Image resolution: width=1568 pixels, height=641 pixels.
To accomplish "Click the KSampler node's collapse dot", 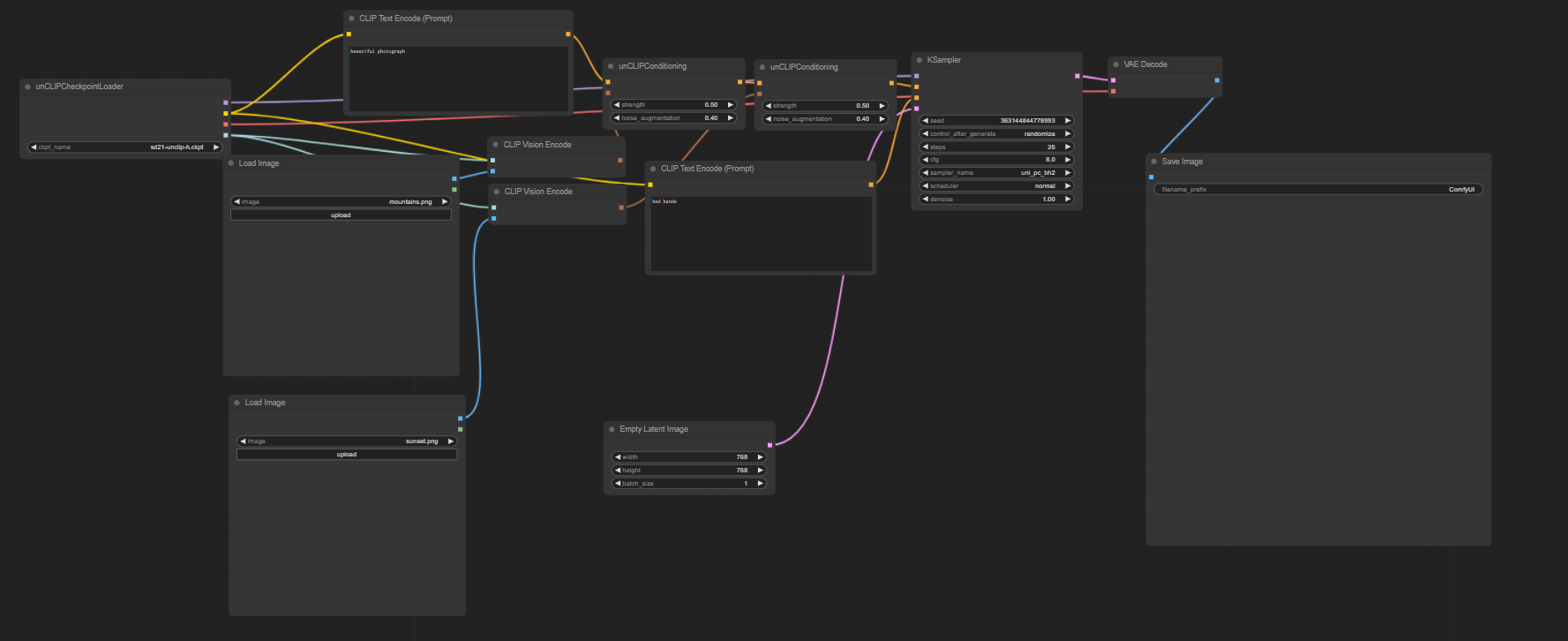I will (919, 60).
